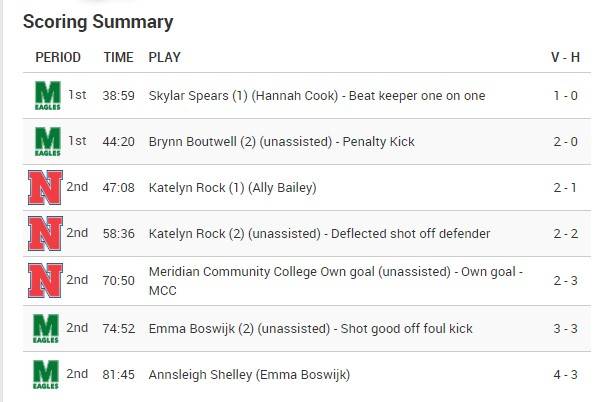Select the Annsleigh Shelley goal entry
The width and height of the screenshot is (612, 402).
click(249, 375)
